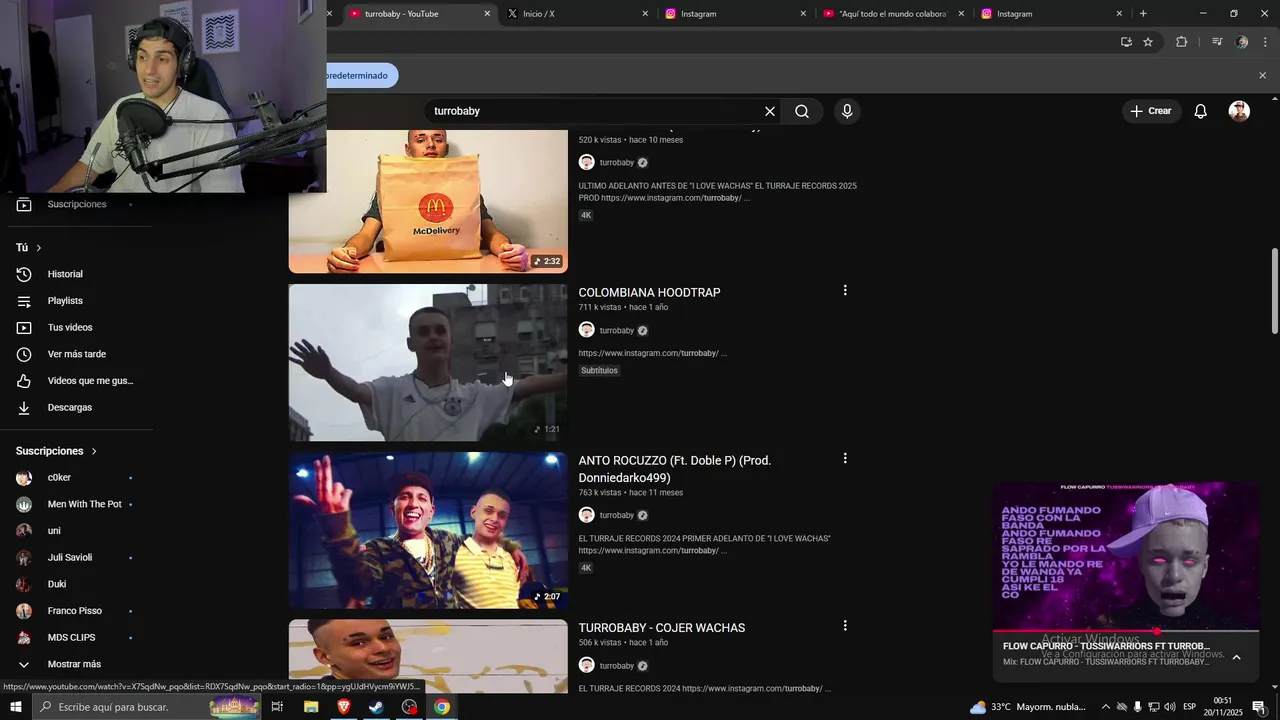Open the COLOMBIANA HOODTRAP video title
The width and height of the screenshot is (1280, 720).
point(649,292)
